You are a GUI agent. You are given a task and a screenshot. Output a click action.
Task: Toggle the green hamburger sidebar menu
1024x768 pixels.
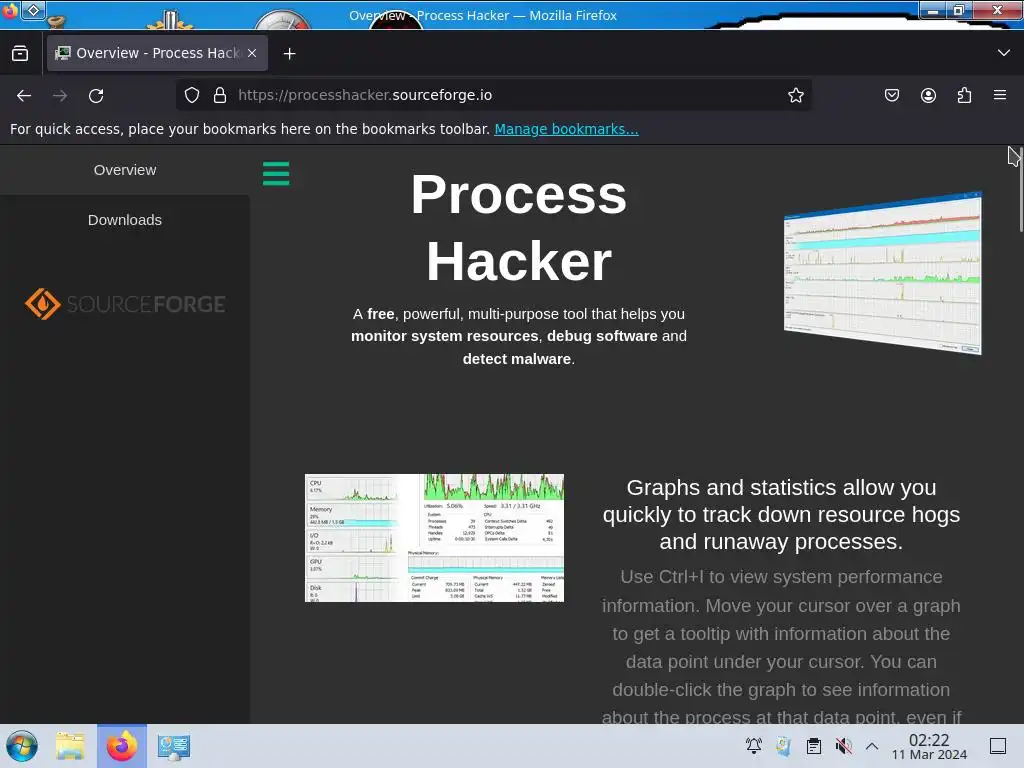pos(276,174)
